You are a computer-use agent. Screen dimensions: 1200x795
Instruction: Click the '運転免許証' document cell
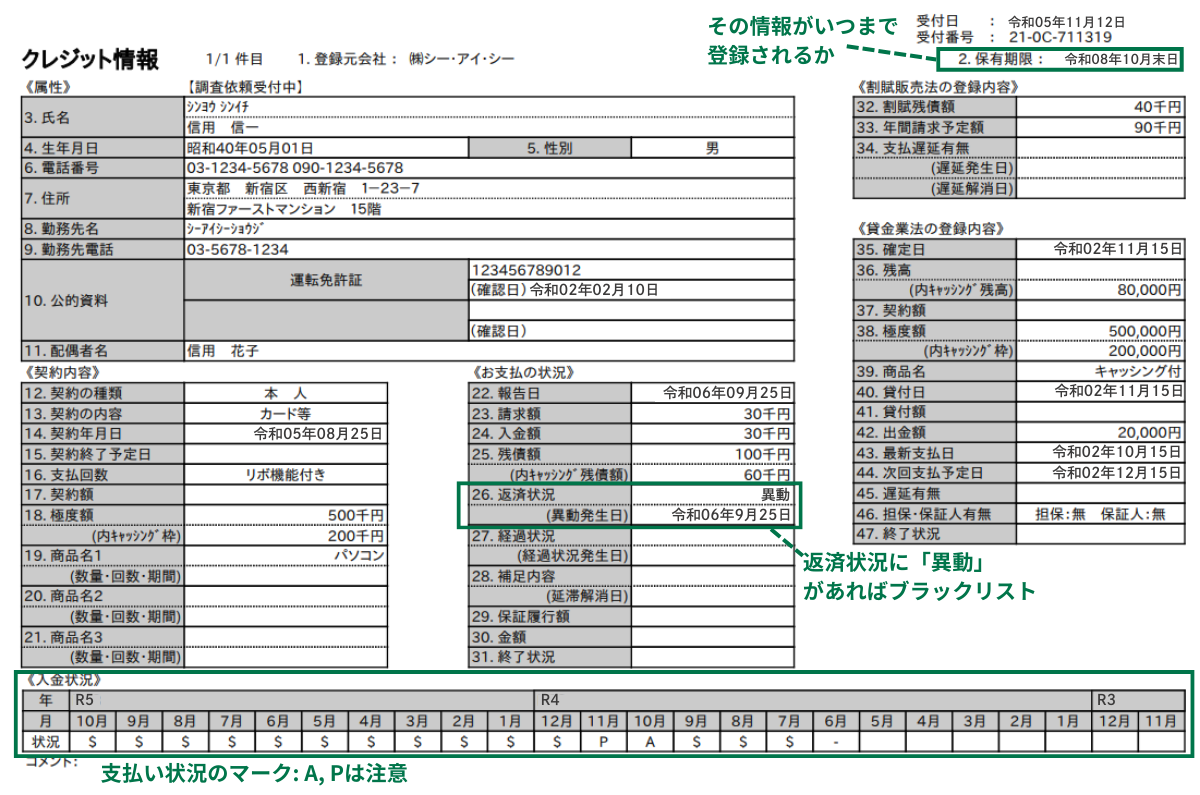coord(325,280)
